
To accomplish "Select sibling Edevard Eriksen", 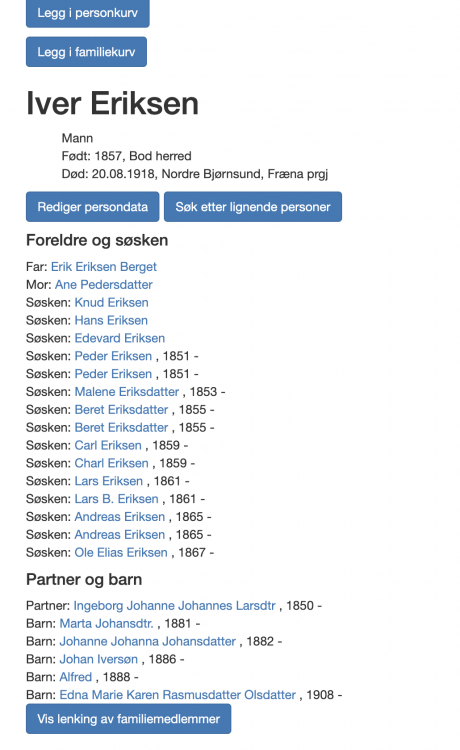I will 120,338.
